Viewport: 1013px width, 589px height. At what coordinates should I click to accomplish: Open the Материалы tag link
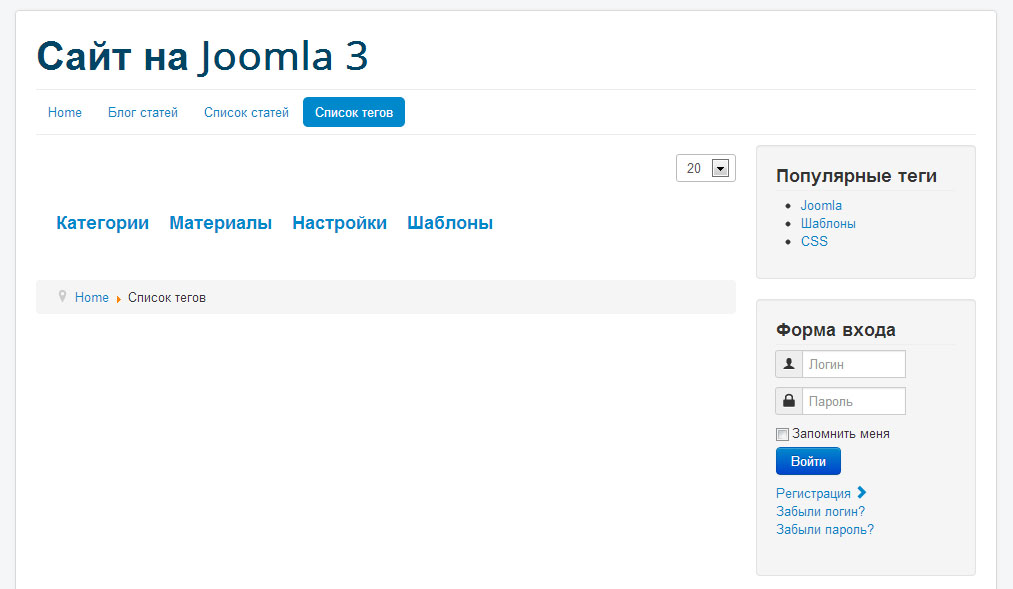(221, 223)
